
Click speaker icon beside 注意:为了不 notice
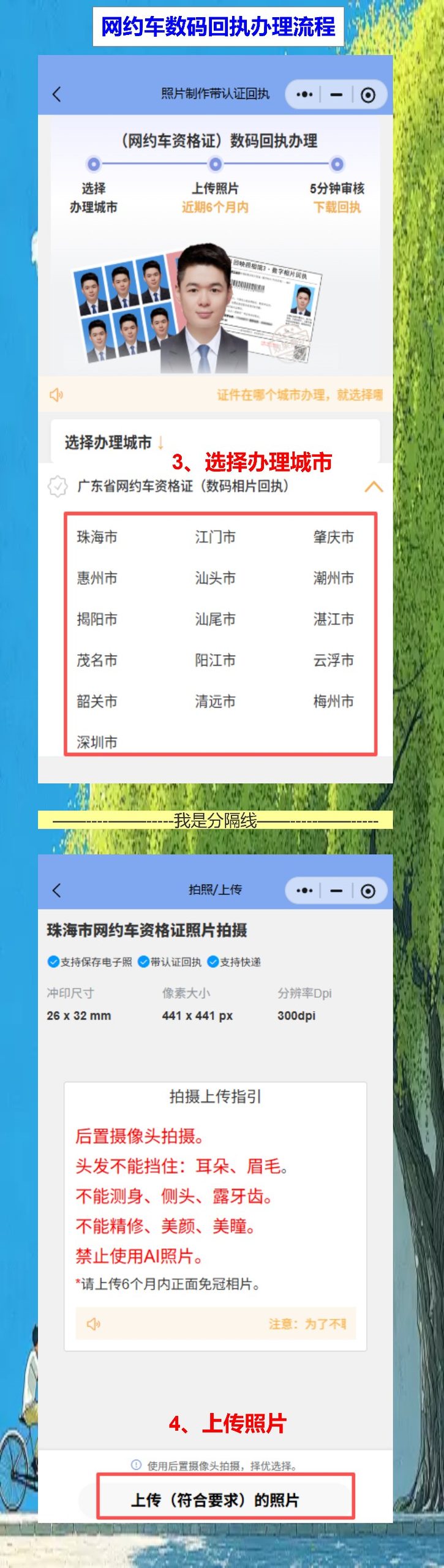coord(93,1324)
